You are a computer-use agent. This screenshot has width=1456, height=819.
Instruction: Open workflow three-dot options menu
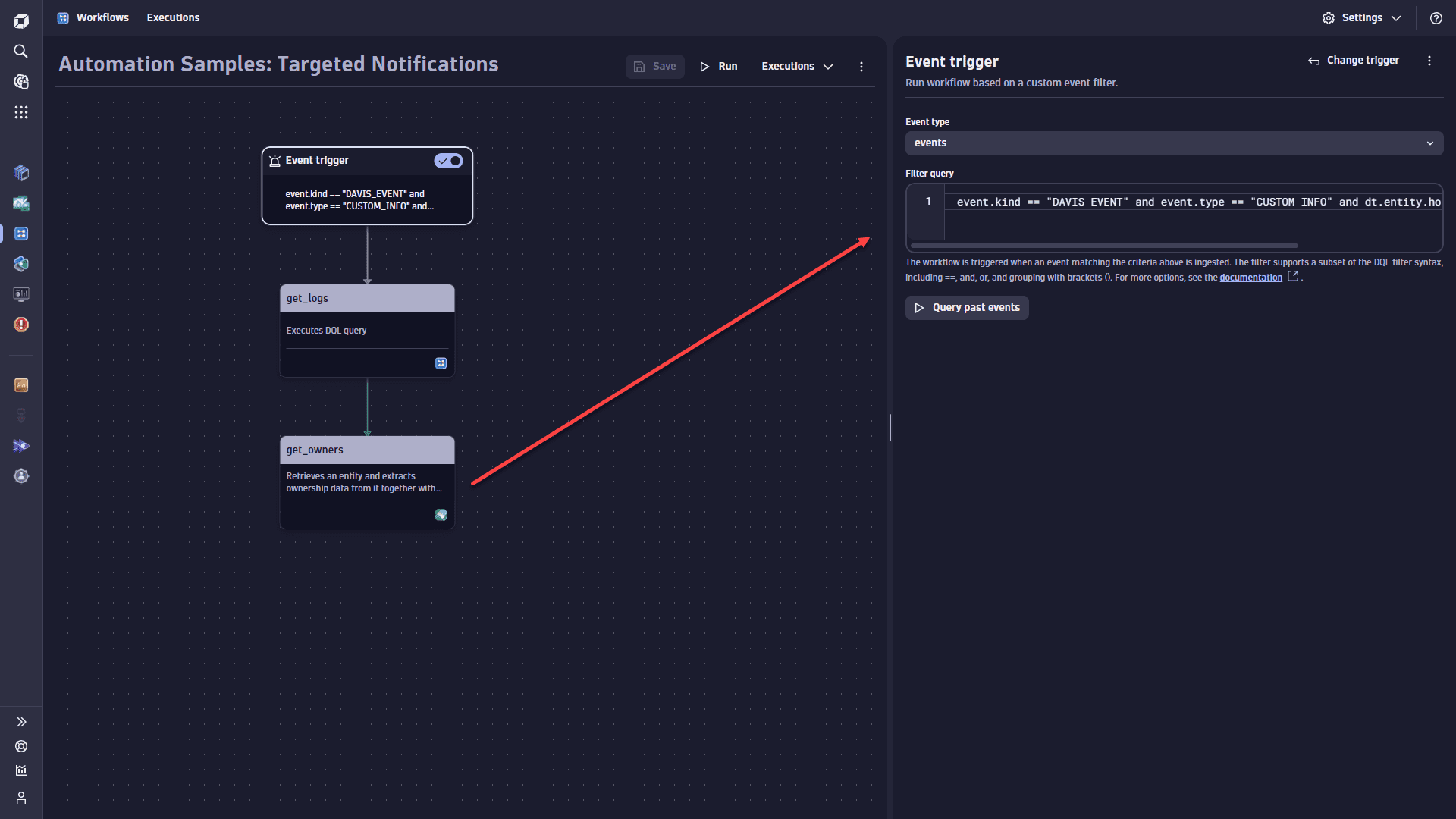tap(861, 67)
